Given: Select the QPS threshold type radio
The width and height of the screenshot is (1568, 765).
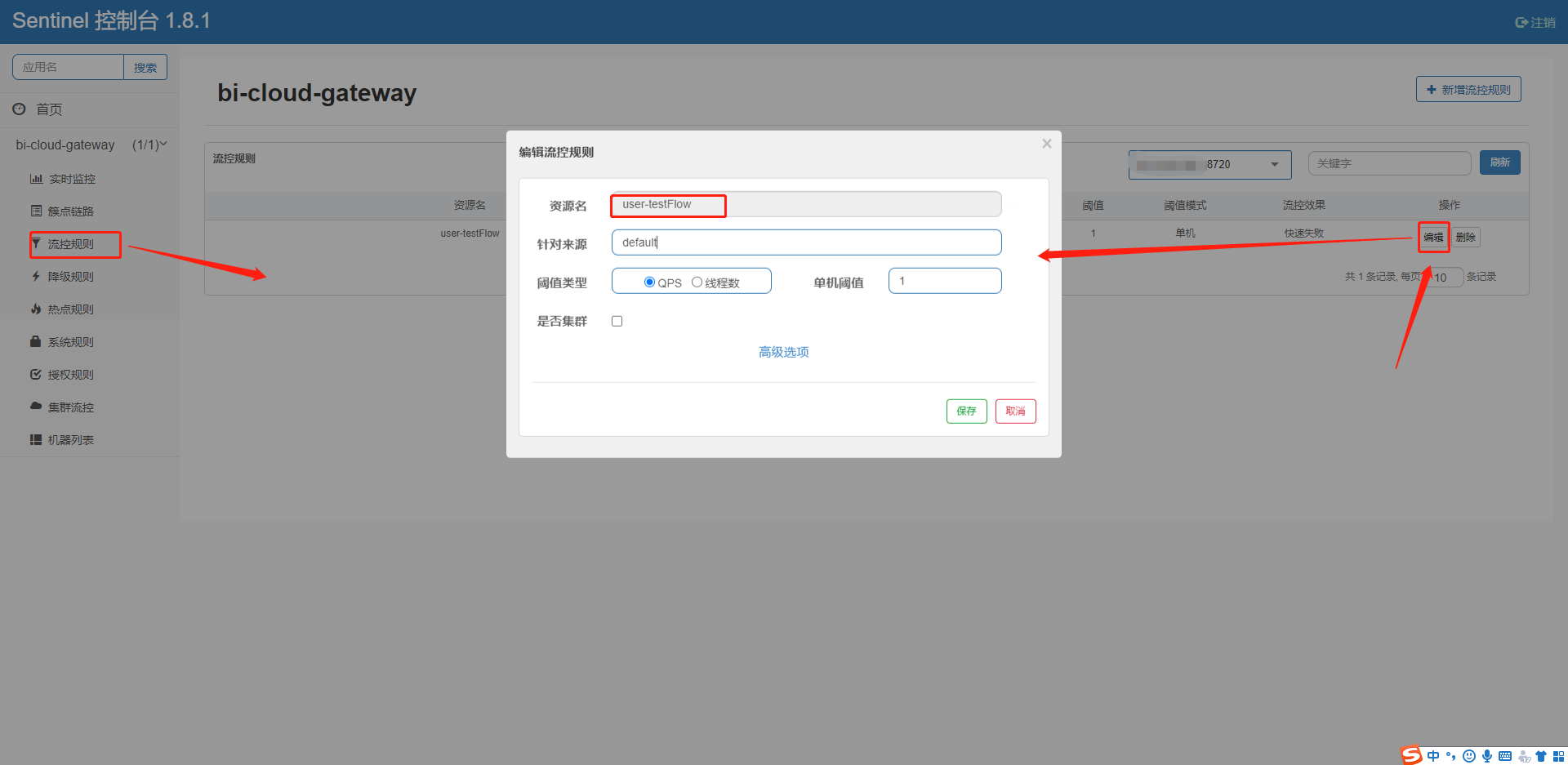Looking at the screenshot, I should [650, 282].
